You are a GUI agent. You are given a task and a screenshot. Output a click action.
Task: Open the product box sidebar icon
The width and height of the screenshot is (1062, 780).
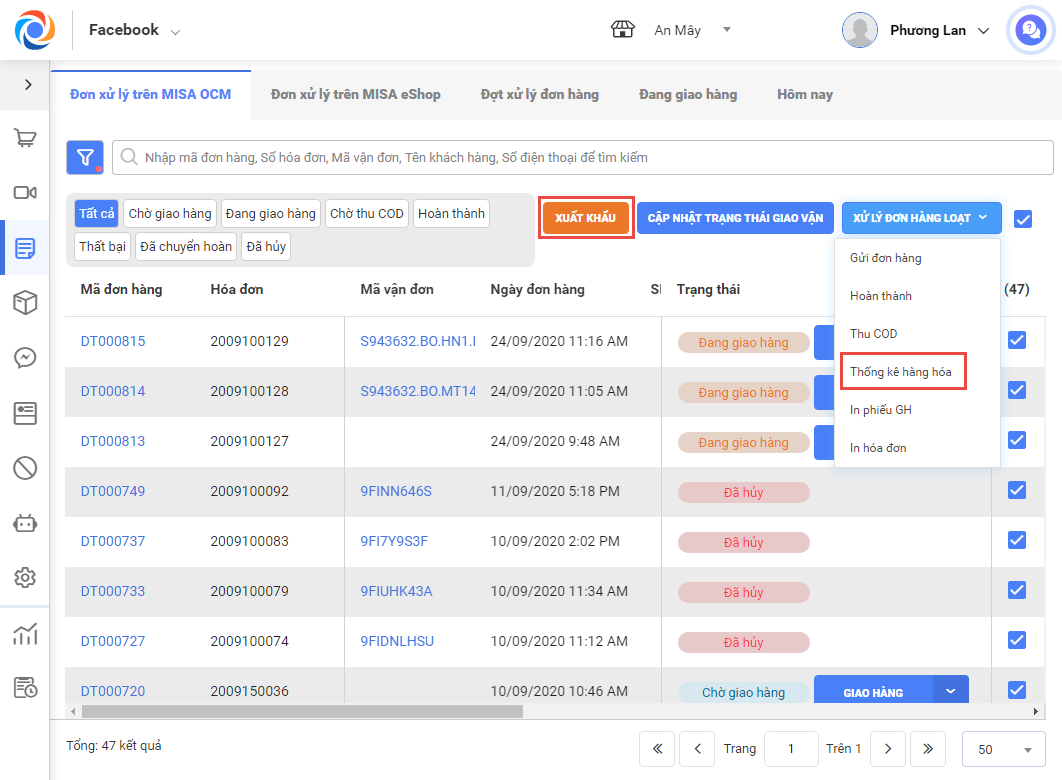25,303
